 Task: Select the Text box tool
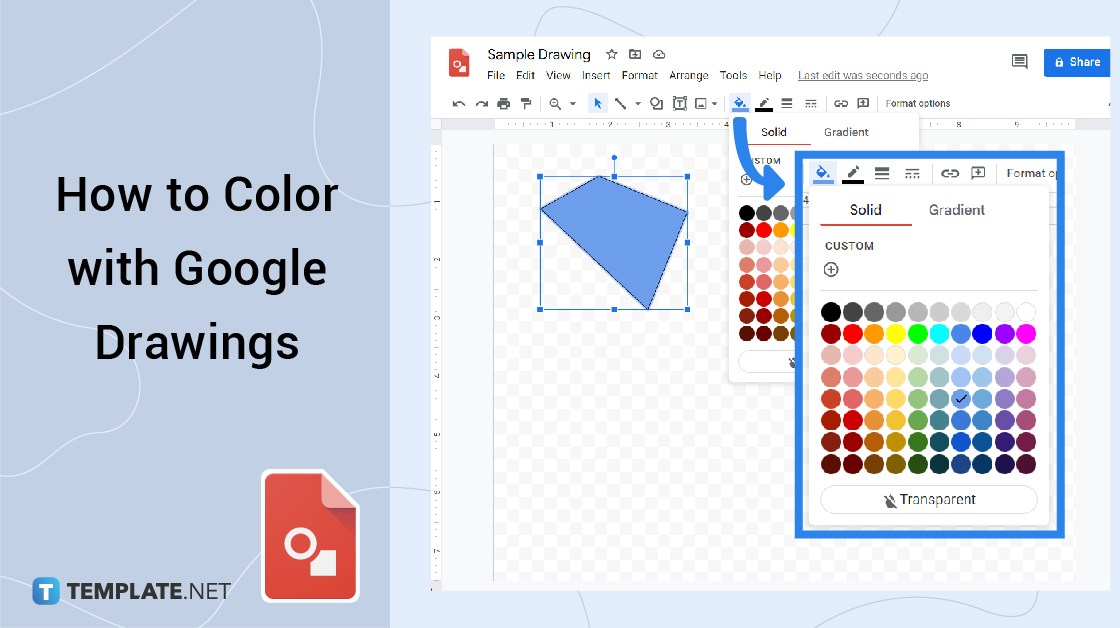680,104
